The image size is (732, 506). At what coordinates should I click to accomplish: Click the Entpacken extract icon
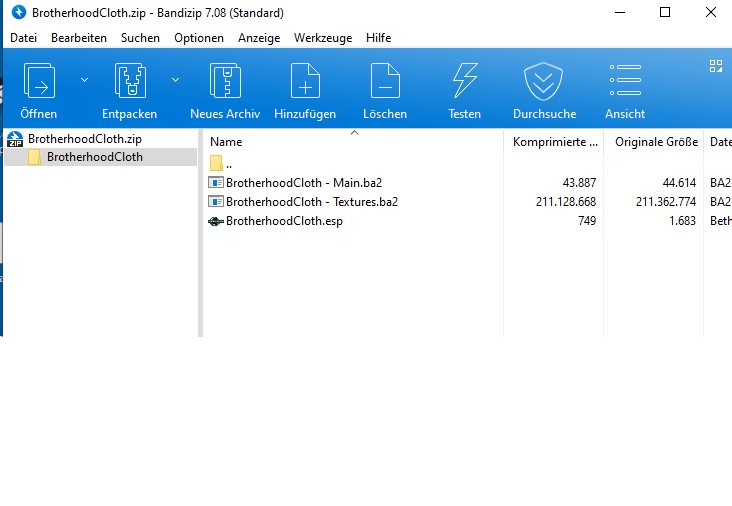pyautogui.click(x=129, y=81)
